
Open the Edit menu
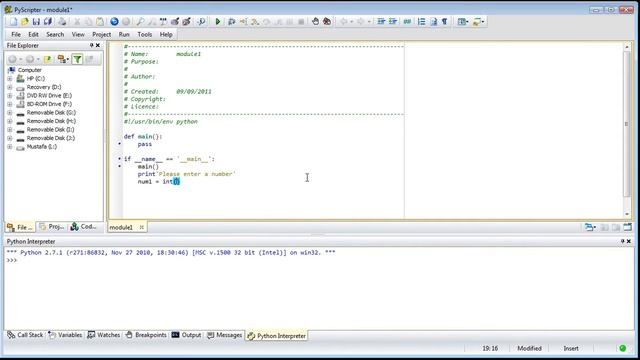pos(33,35)
